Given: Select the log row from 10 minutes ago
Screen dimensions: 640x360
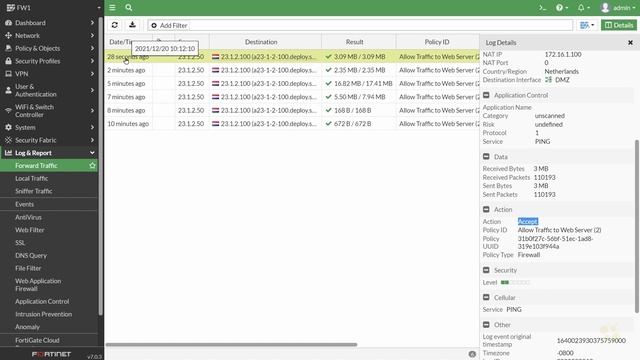Looking at the screenshot, I should (x=292, y=124).
